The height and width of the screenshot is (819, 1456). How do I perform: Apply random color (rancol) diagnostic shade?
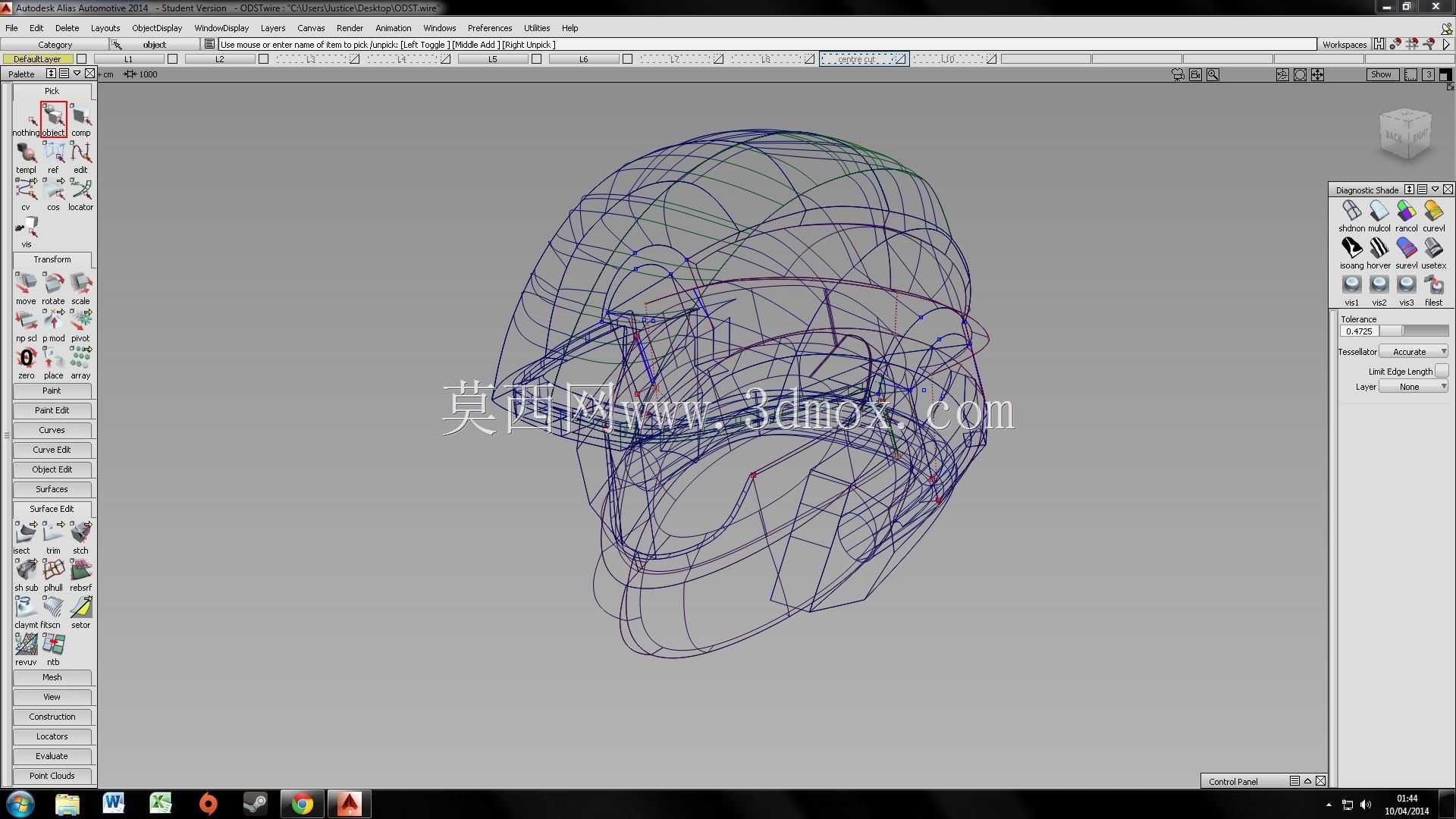pyautogui.click(x=1406, y=215)
